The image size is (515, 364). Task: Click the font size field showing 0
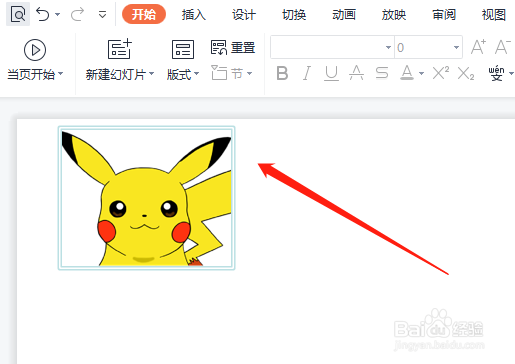[423, 47]
